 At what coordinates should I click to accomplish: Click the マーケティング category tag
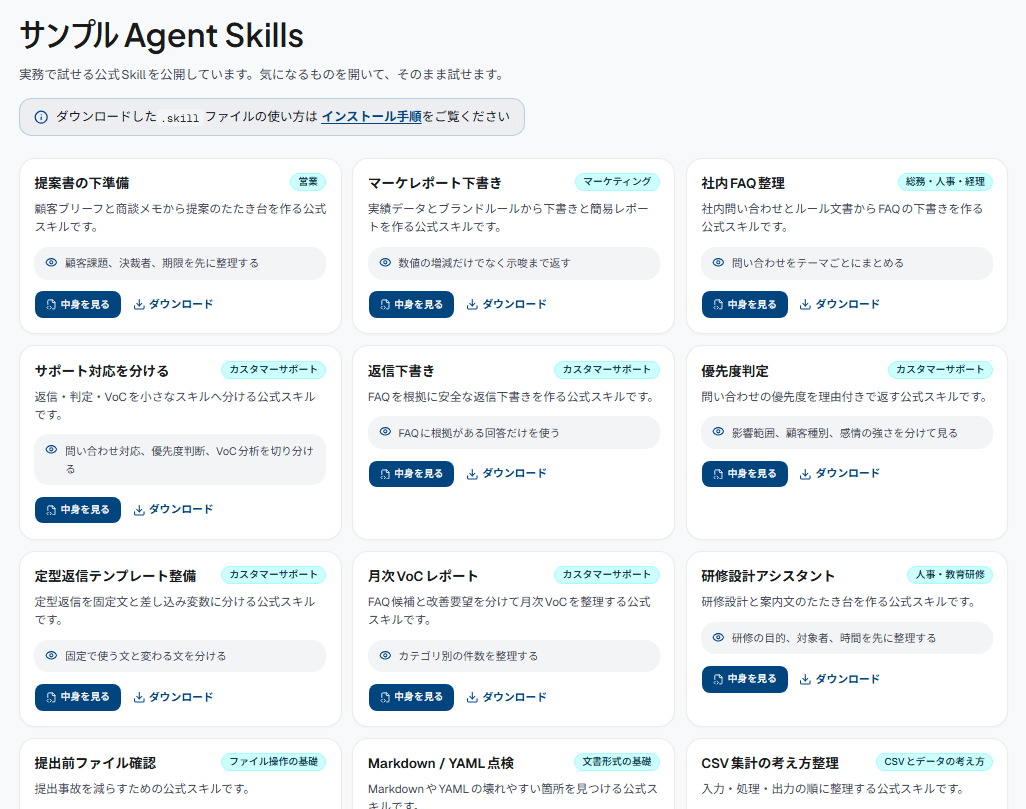pos(617,182)
